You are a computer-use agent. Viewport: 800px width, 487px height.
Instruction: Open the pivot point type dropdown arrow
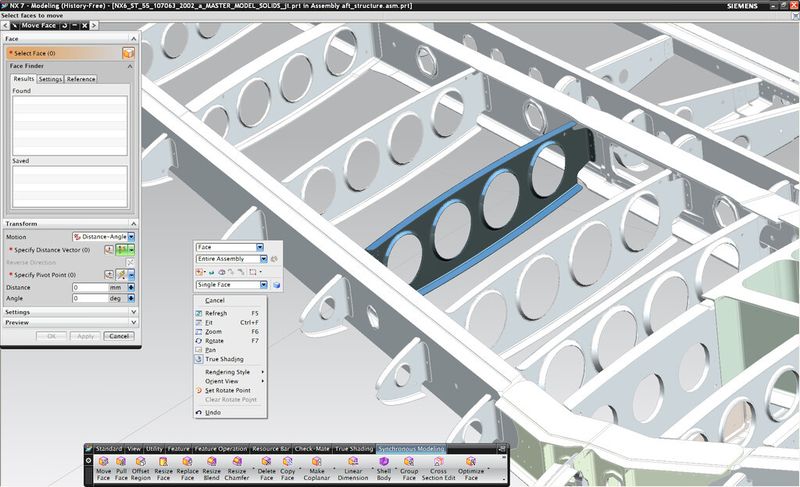131,274
